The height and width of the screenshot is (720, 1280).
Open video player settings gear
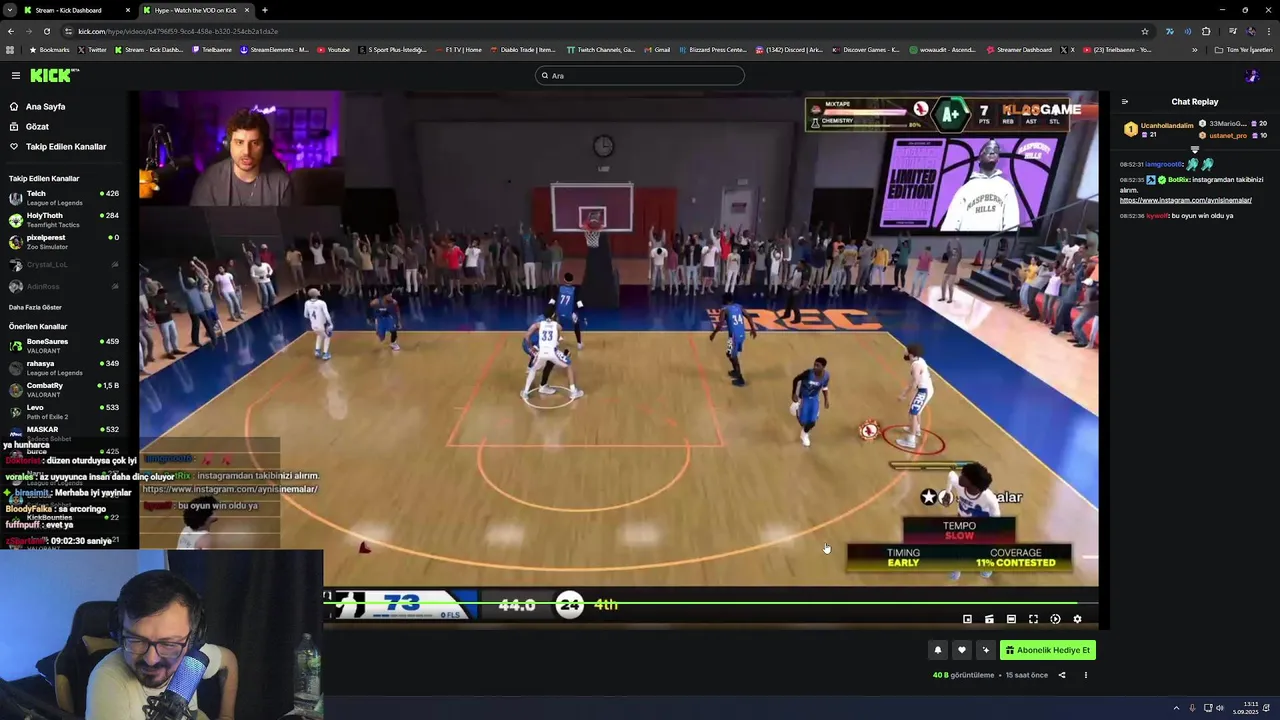coord(1077,619)
